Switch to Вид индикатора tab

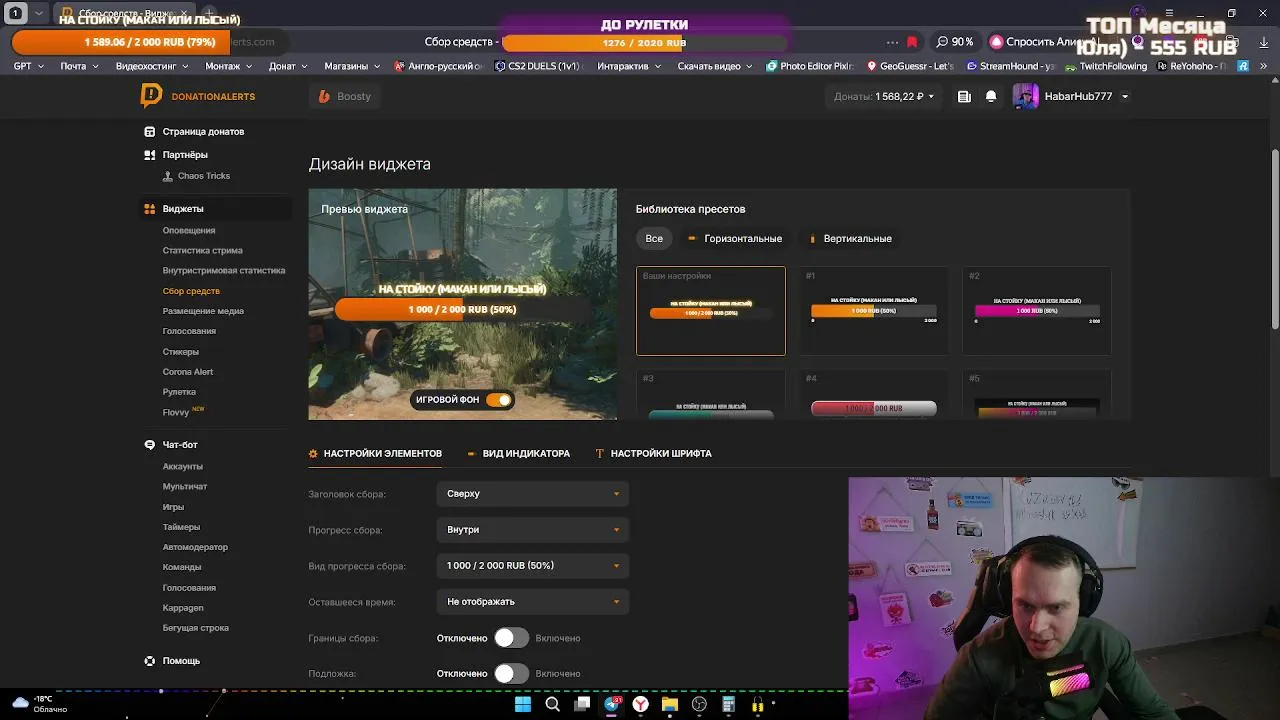[x=518, y=454]
